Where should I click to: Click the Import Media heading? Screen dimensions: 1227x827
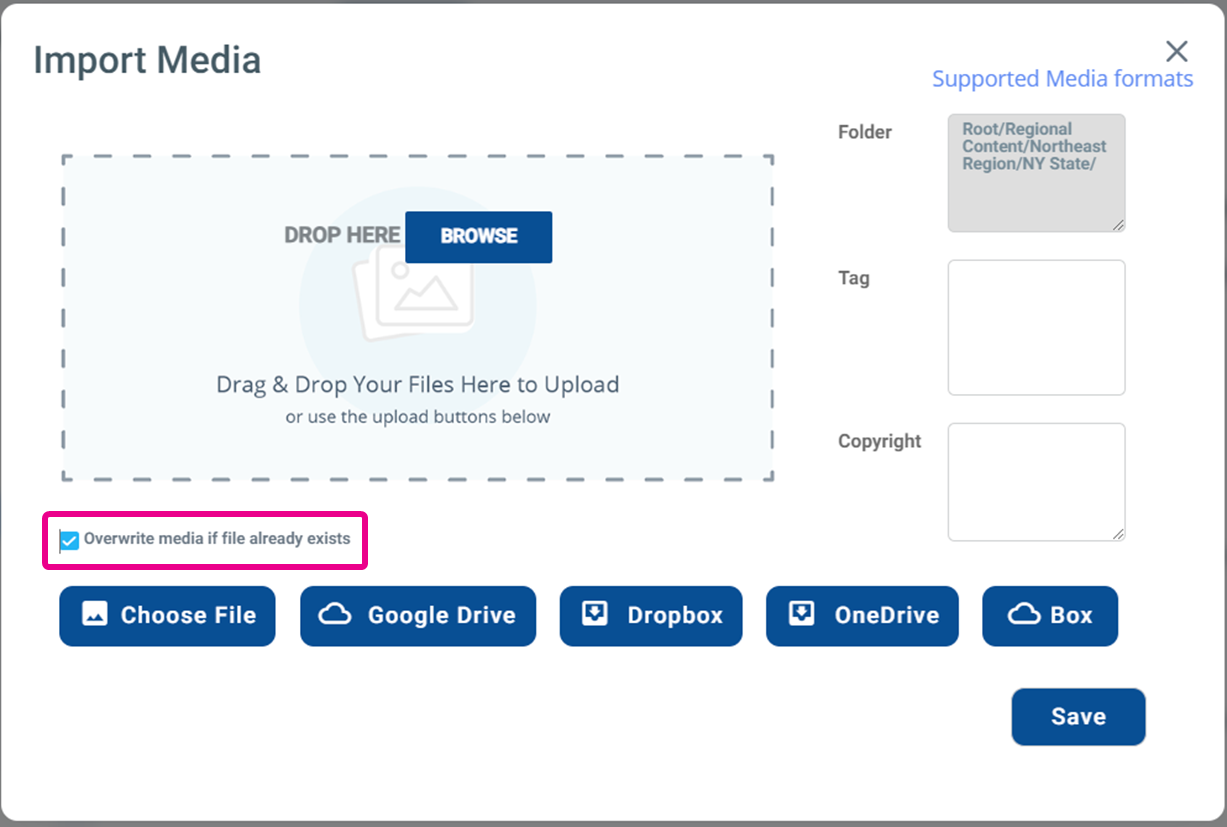(x=147, y=60)
